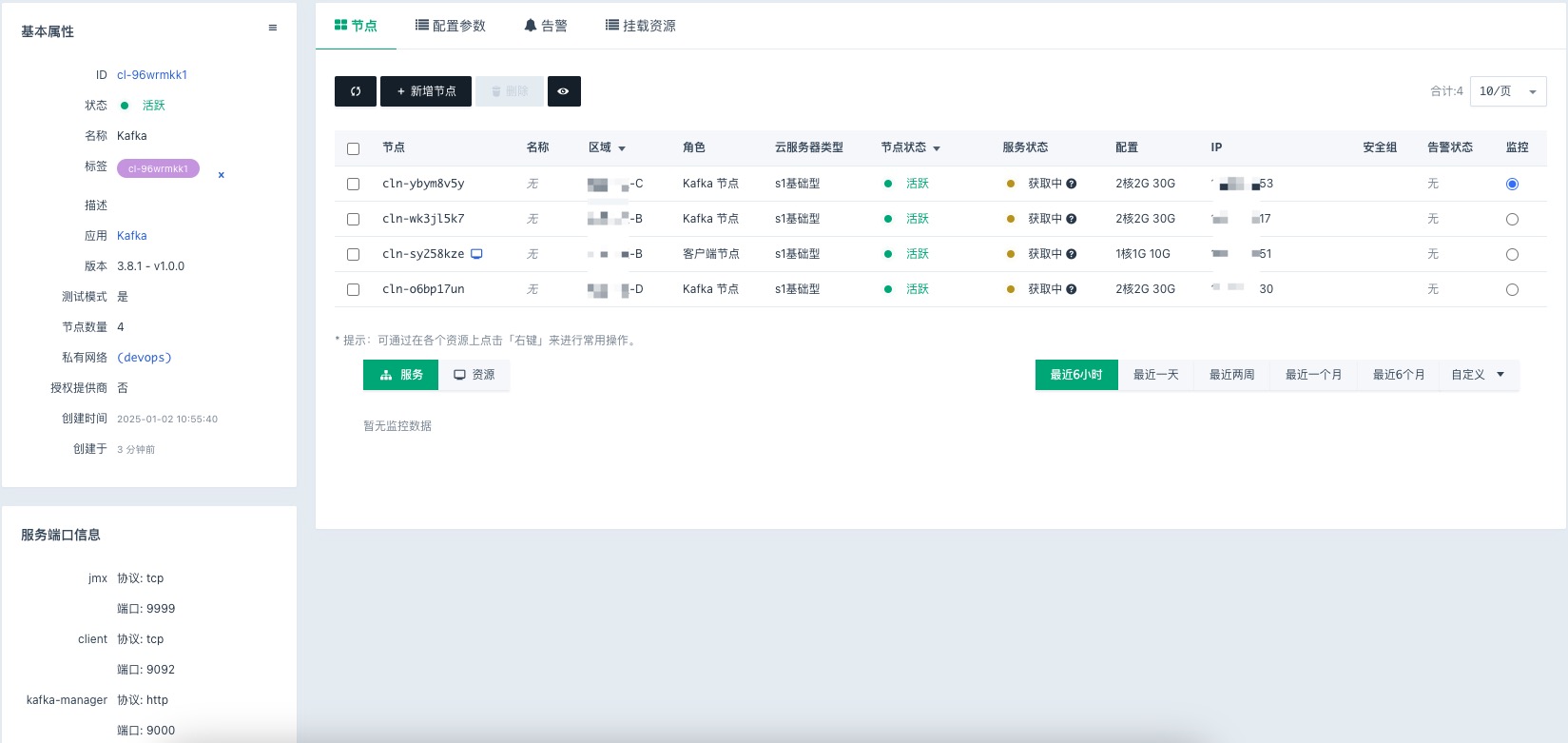Click the help icon for cln-sy258kze service status
This screenshot has width=1568, height=743.
(x=1072, y=254)
